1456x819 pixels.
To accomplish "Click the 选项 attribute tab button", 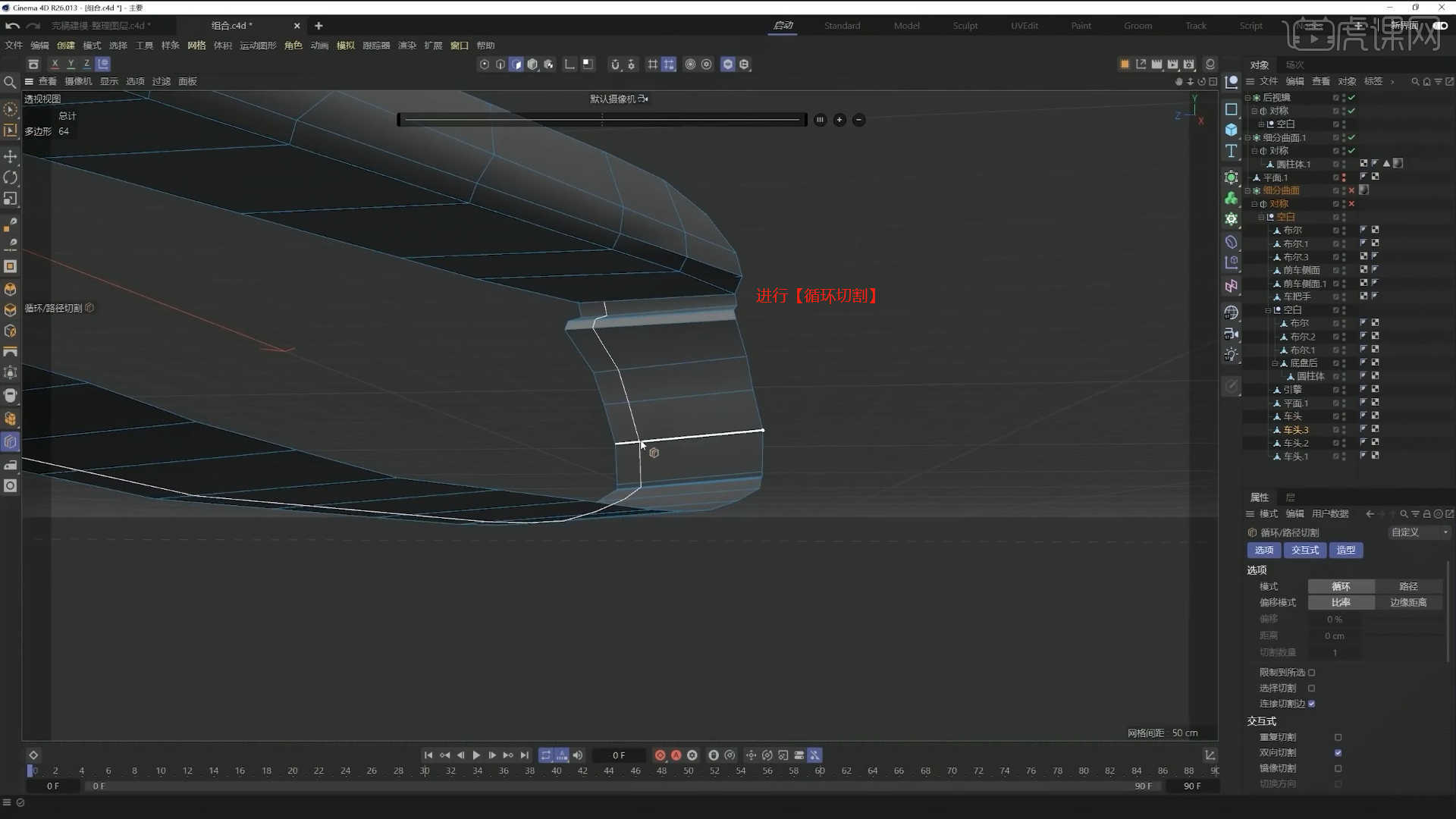I will (x=1263, y=551).
